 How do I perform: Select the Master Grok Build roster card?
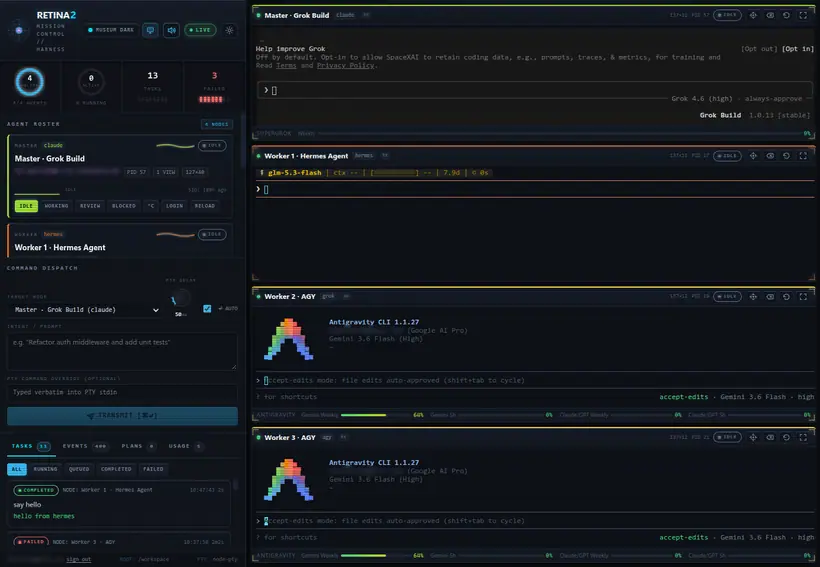pyautogui.click(x=120, y=177)
